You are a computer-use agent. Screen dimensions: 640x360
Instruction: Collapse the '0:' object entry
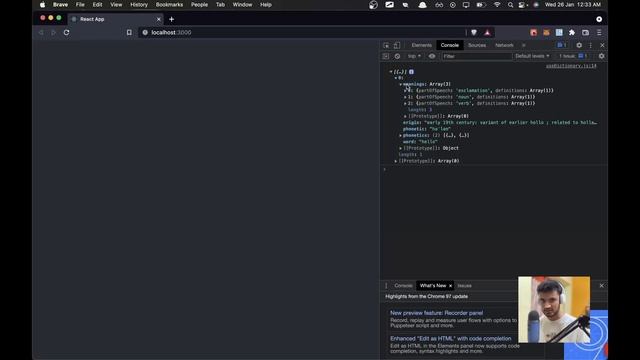coord(396,78)
